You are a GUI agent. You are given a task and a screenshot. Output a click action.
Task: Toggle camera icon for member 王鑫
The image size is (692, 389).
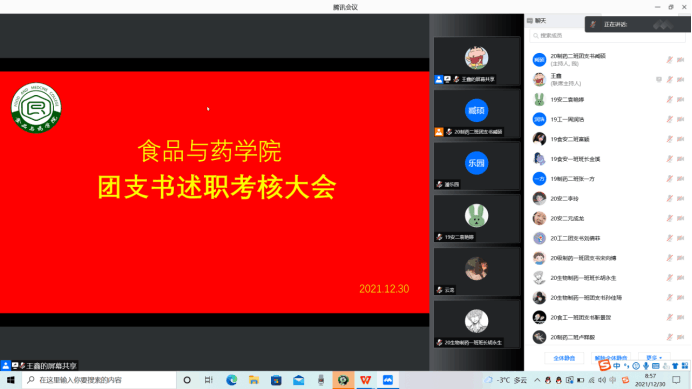pyautogui.click(x=681, y=79)
